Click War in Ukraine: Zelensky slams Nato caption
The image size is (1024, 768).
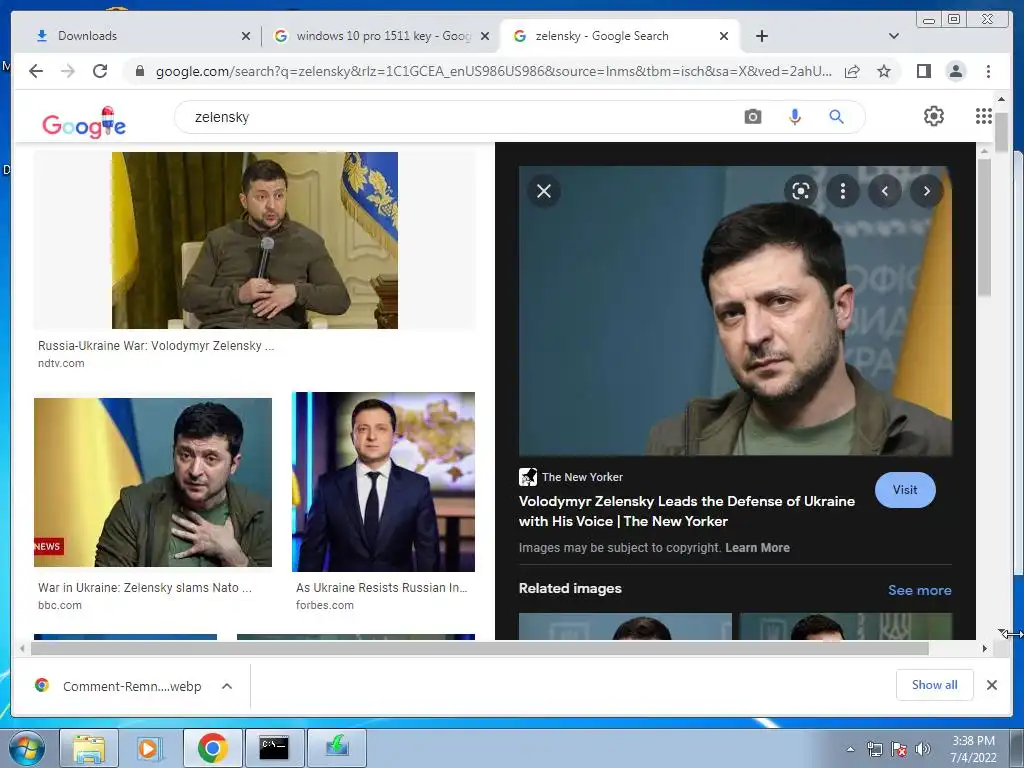145,588
